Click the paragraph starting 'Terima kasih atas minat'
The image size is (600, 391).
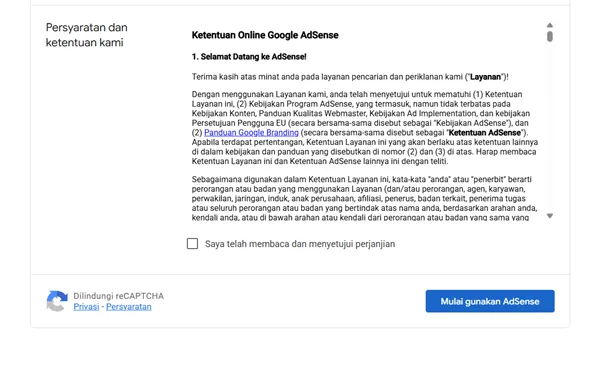point(350,77)
